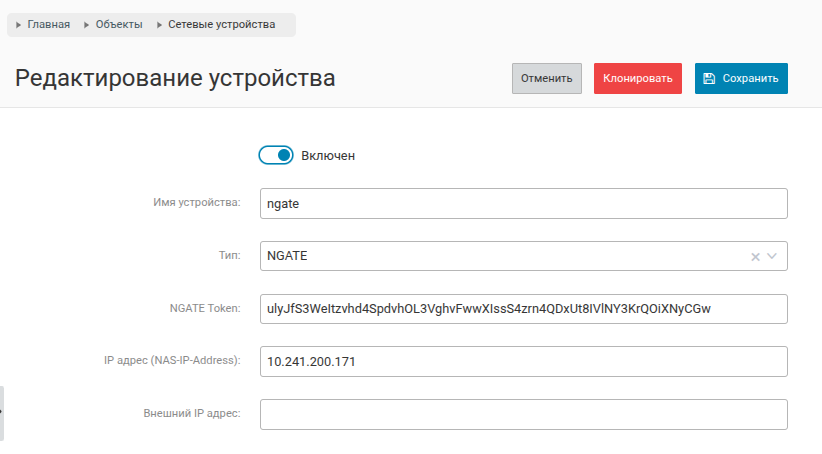The width and height of the screenshot is (822, 454).
Task: Click the Включен label next to switch
Action: (328, 156)
